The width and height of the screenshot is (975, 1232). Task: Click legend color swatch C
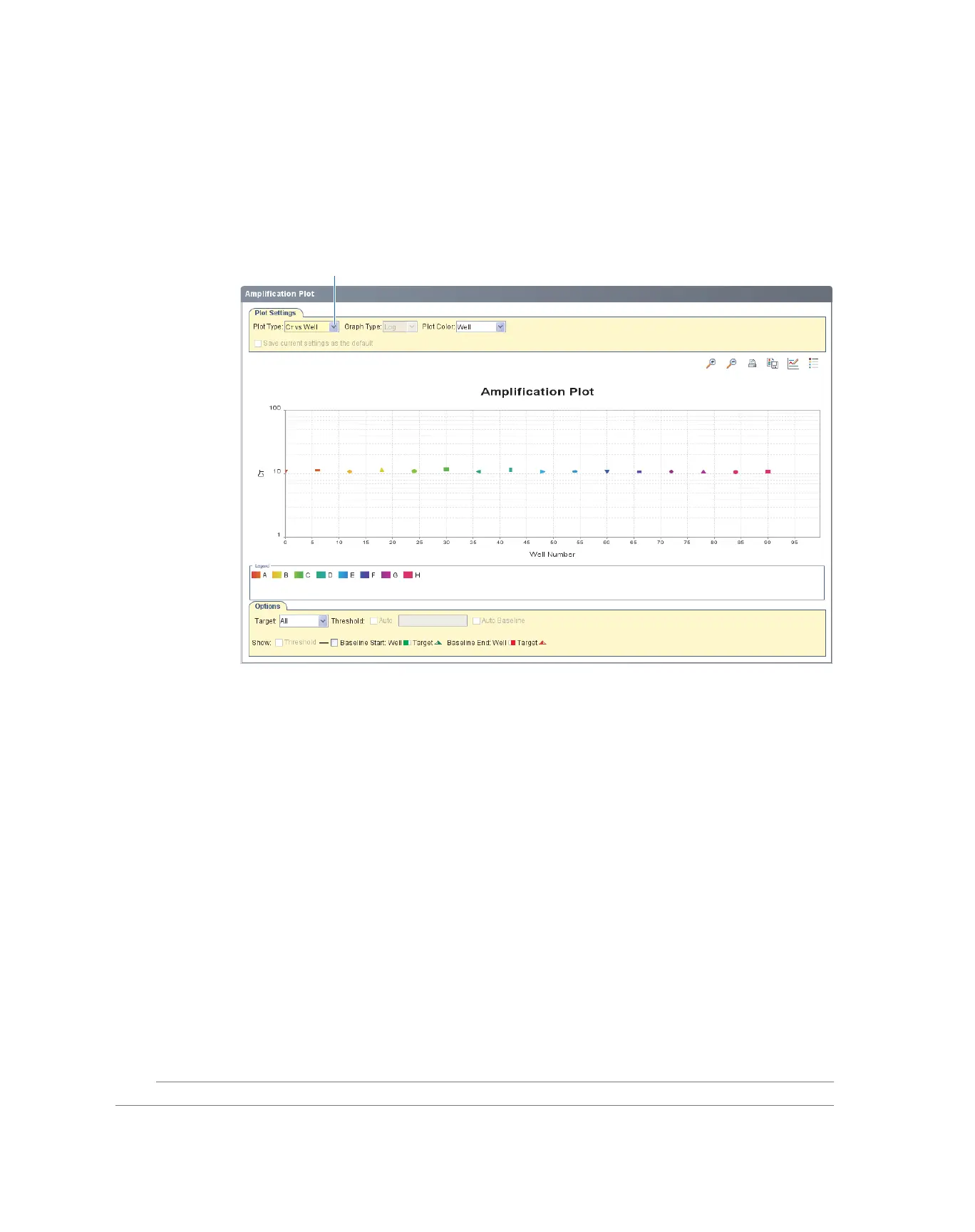pyautogui.click(x=299, y=575)
